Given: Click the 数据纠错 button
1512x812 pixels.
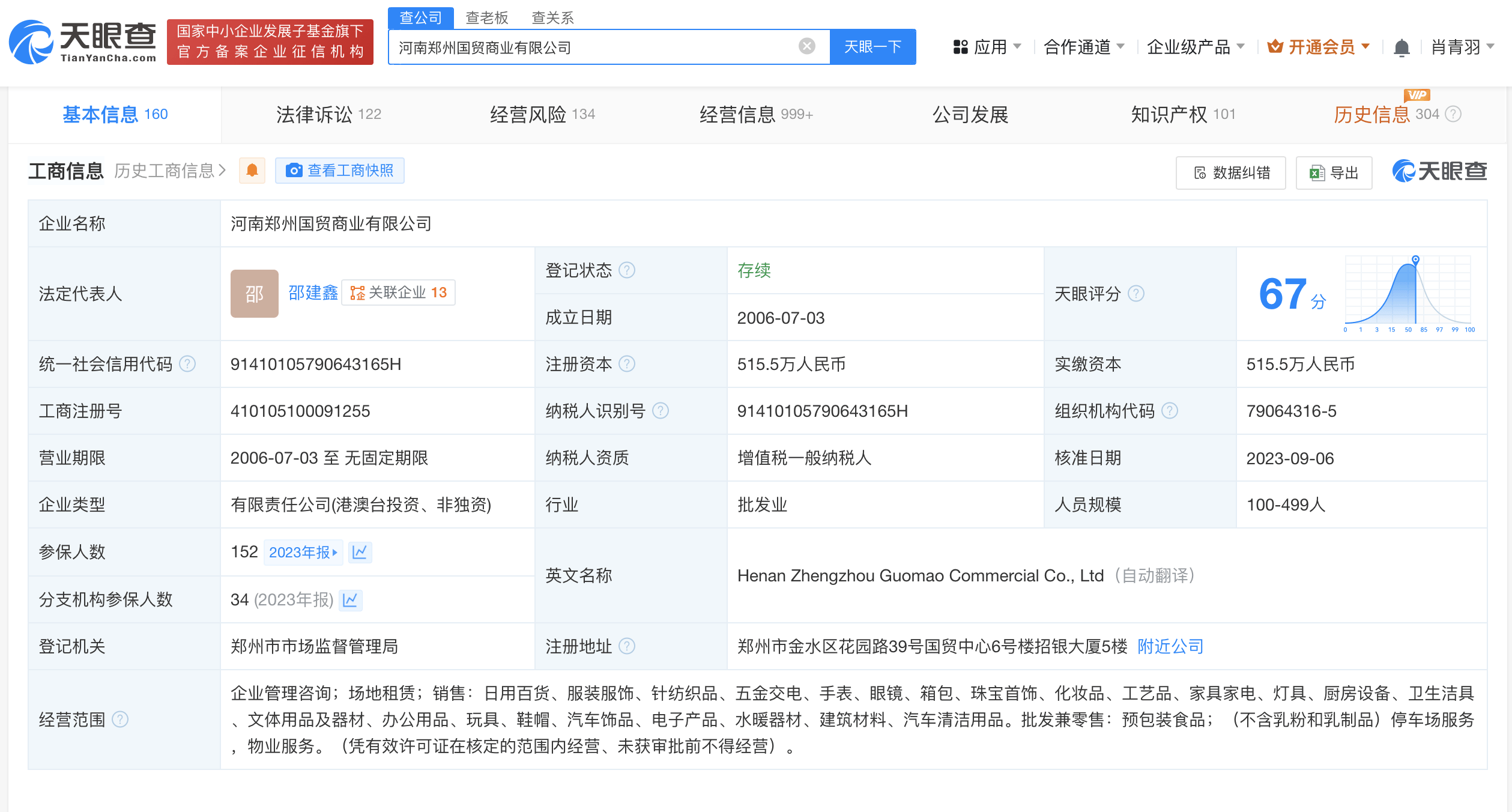Looking at the screenshot, I should pos(1231,173).
